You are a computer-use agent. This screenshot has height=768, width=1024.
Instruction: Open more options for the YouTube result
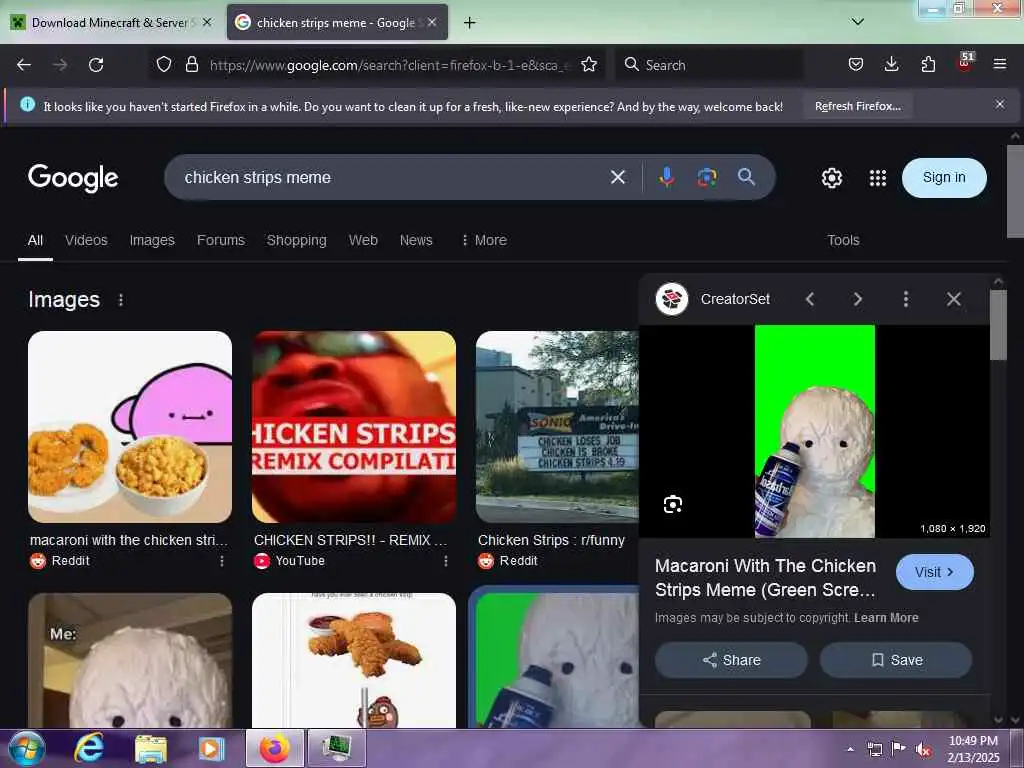coord(446,561)
